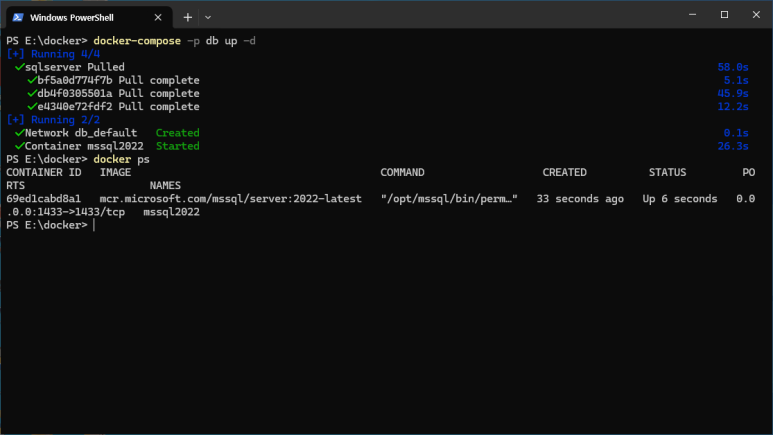Click the 'sqlserver Pulled' text
This screenshot has width=773, height=435.
click(75, 67)
